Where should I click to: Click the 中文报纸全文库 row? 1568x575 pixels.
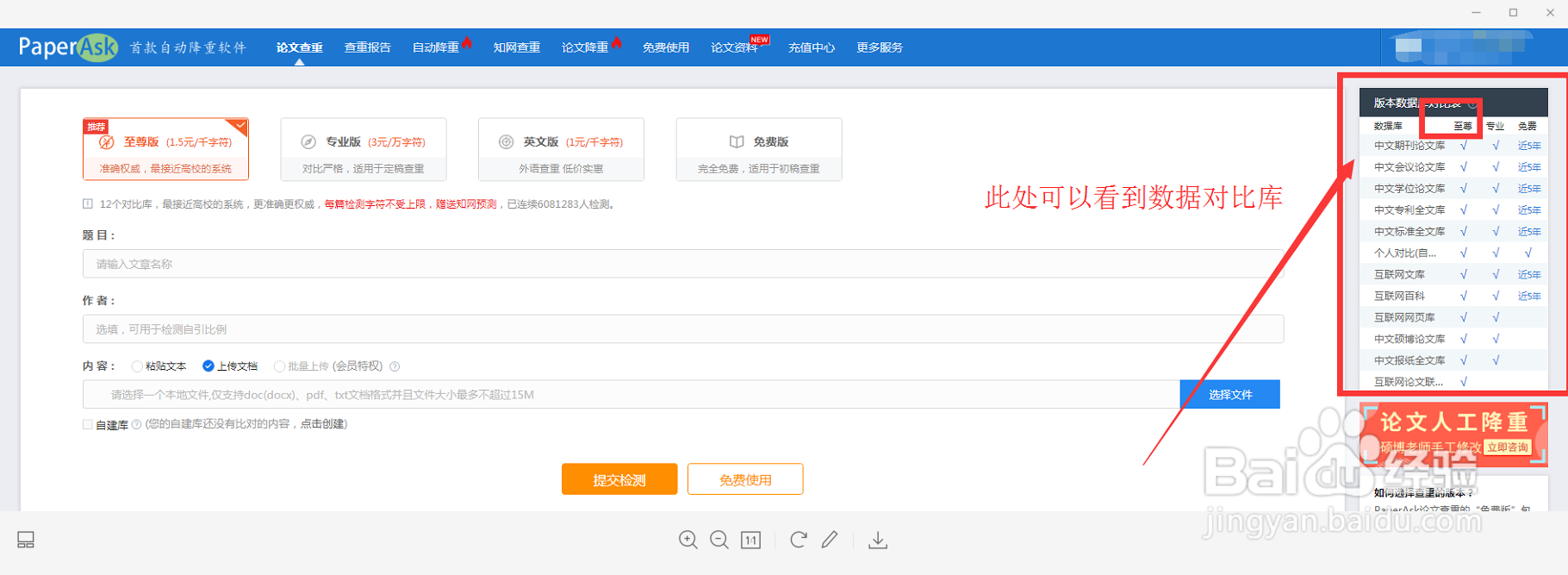click(1453, 360)
